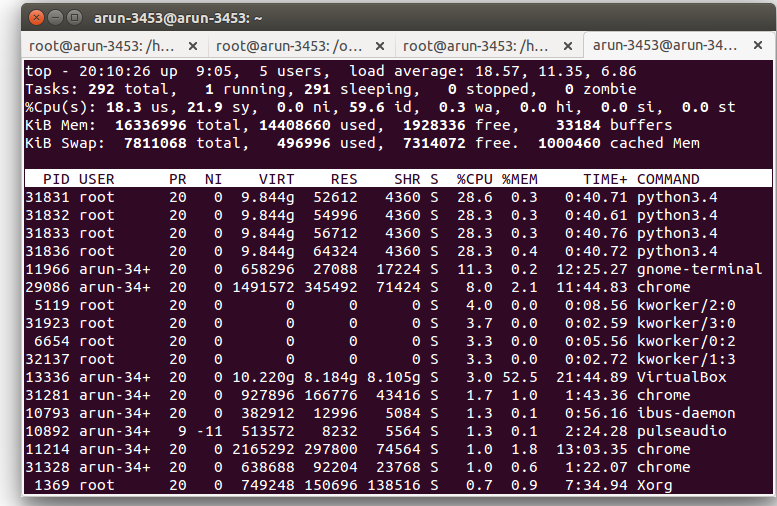Click the KiB Swap total 7811068
Viewport: 777px width, 506px height.
click(x=155, y=143)
